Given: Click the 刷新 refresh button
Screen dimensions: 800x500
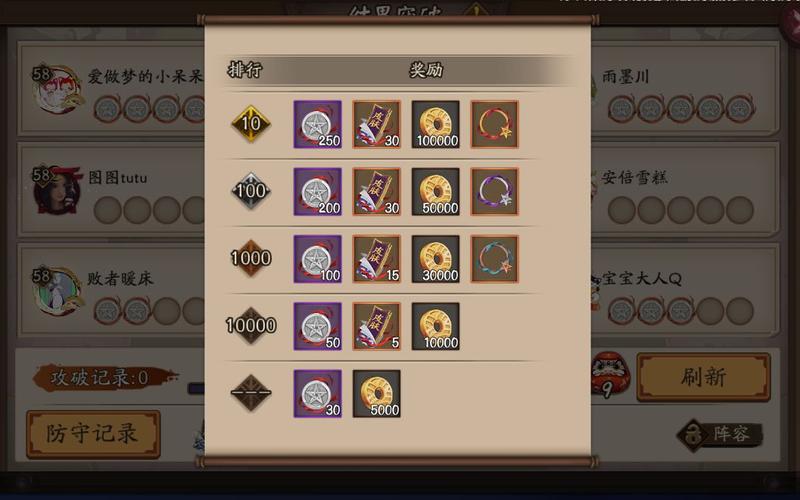Looking at the screenshot, I should coord(703,378).
